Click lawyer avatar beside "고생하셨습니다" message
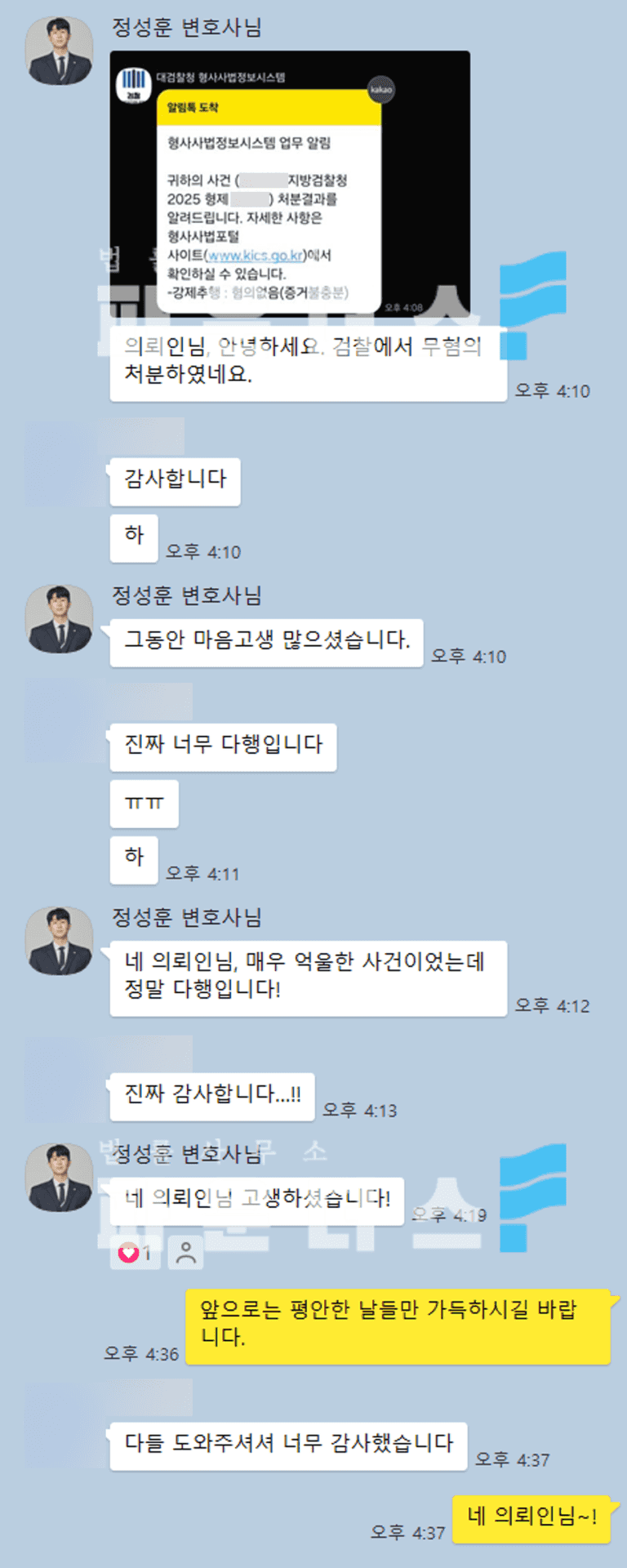 (x=59, y=1177)
